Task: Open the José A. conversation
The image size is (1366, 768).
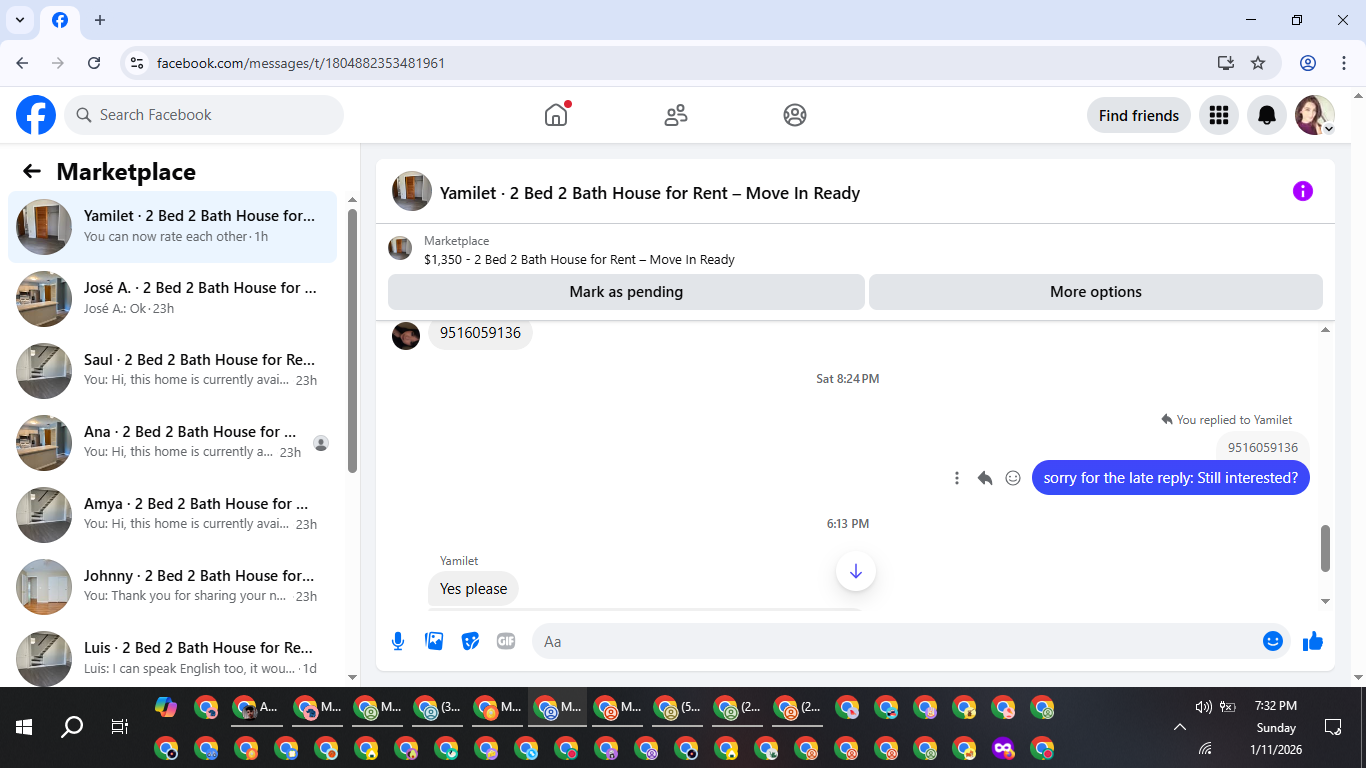Action: click(x=173, y=299)
